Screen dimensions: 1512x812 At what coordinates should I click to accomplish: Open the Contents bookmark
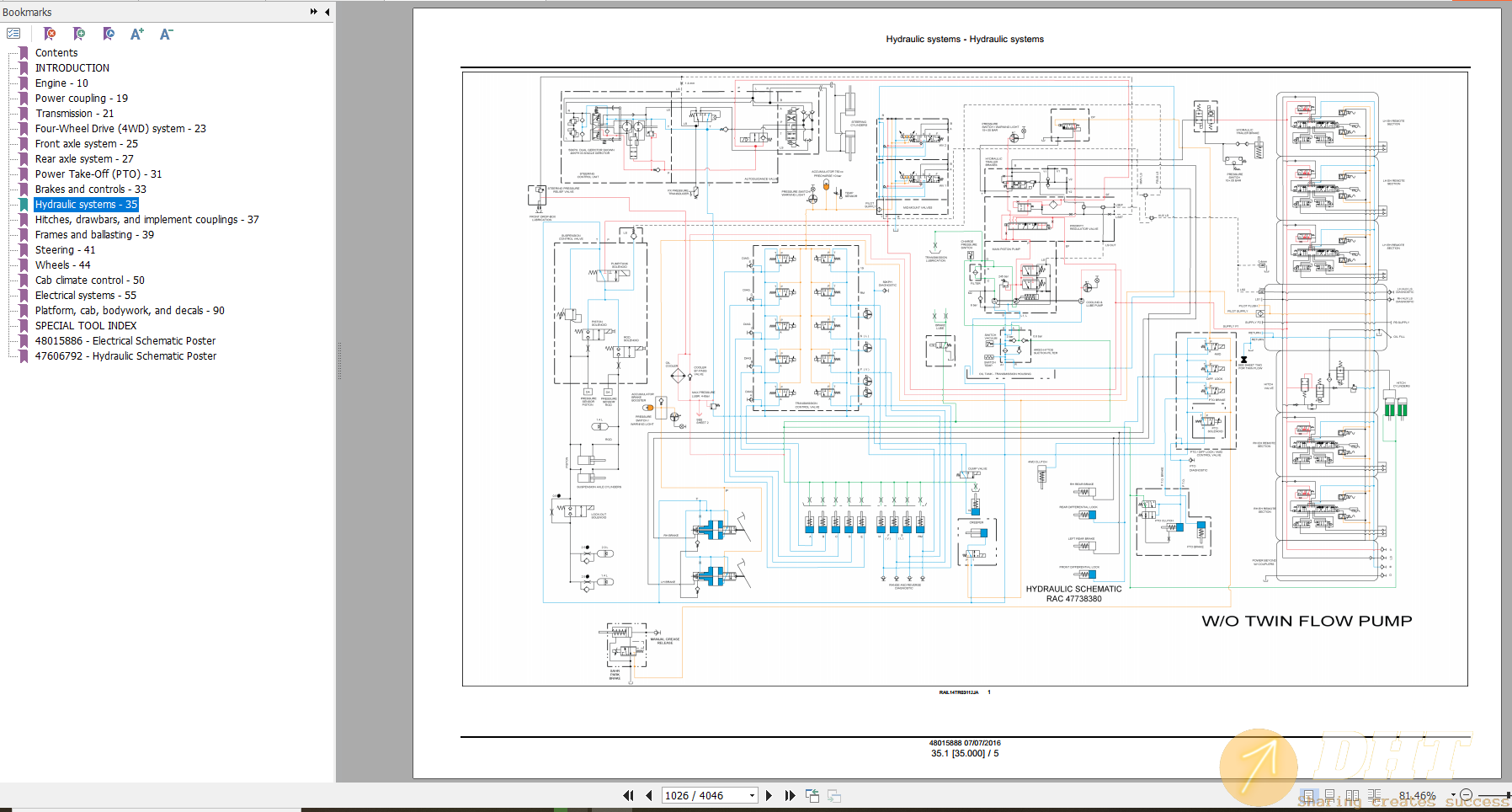click(56, 52)
